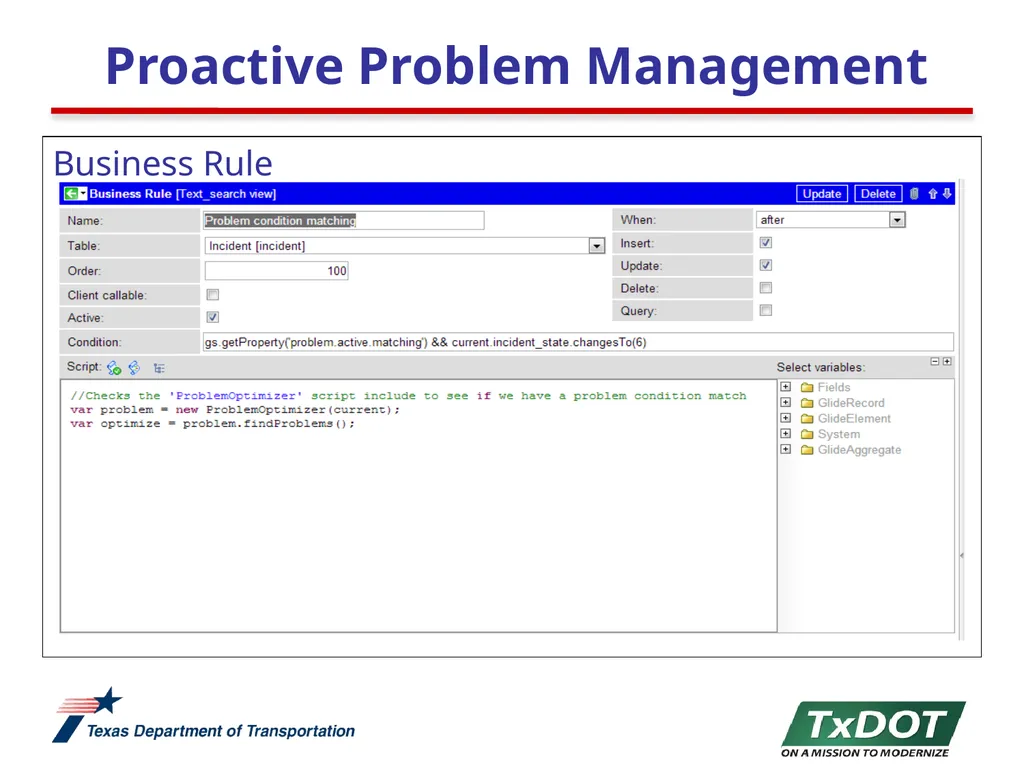Image resolution: width=1024 pixels, height=768 pixels.
Task: Click the script format/tree icon
Action: [x=159, y=368]
